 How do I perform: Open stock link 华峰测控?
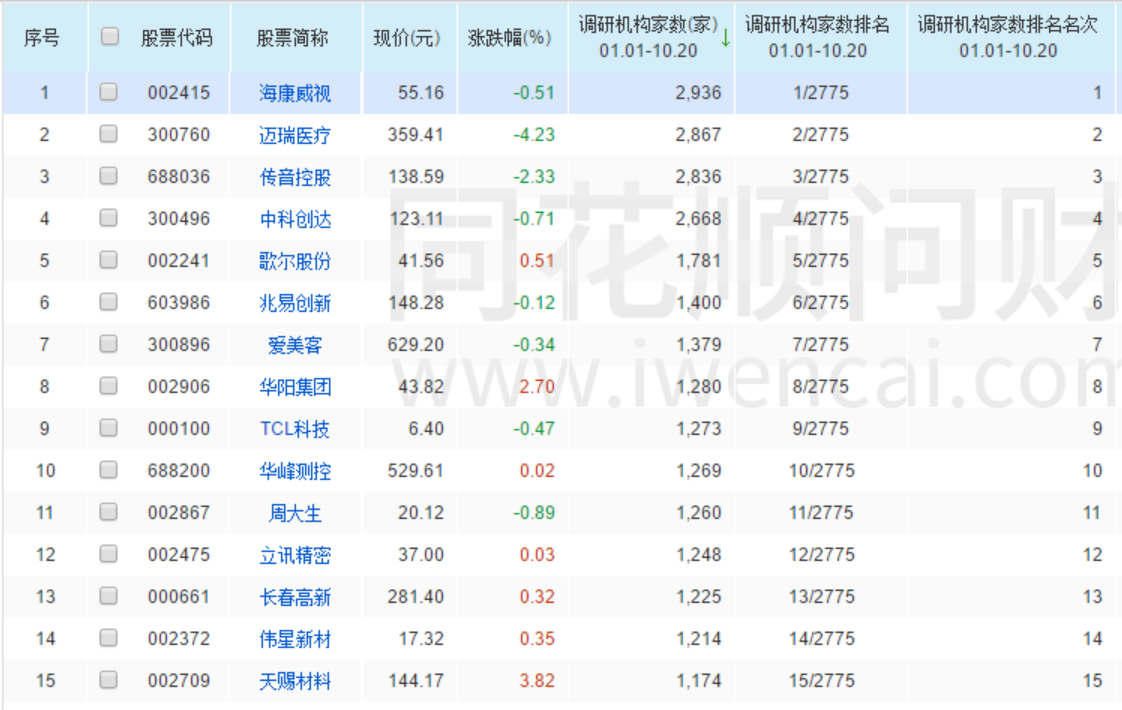[295, 472]
